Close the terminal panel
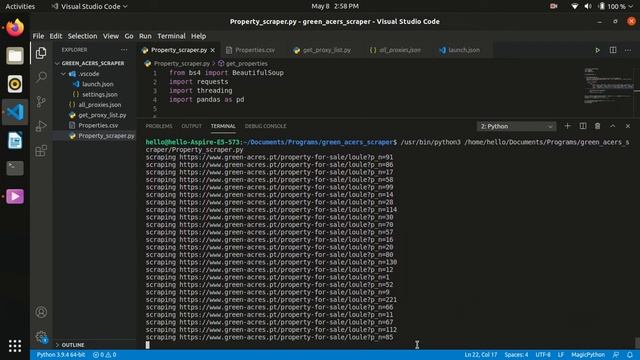This screenshot has width=640, height=360. [628, 126]
